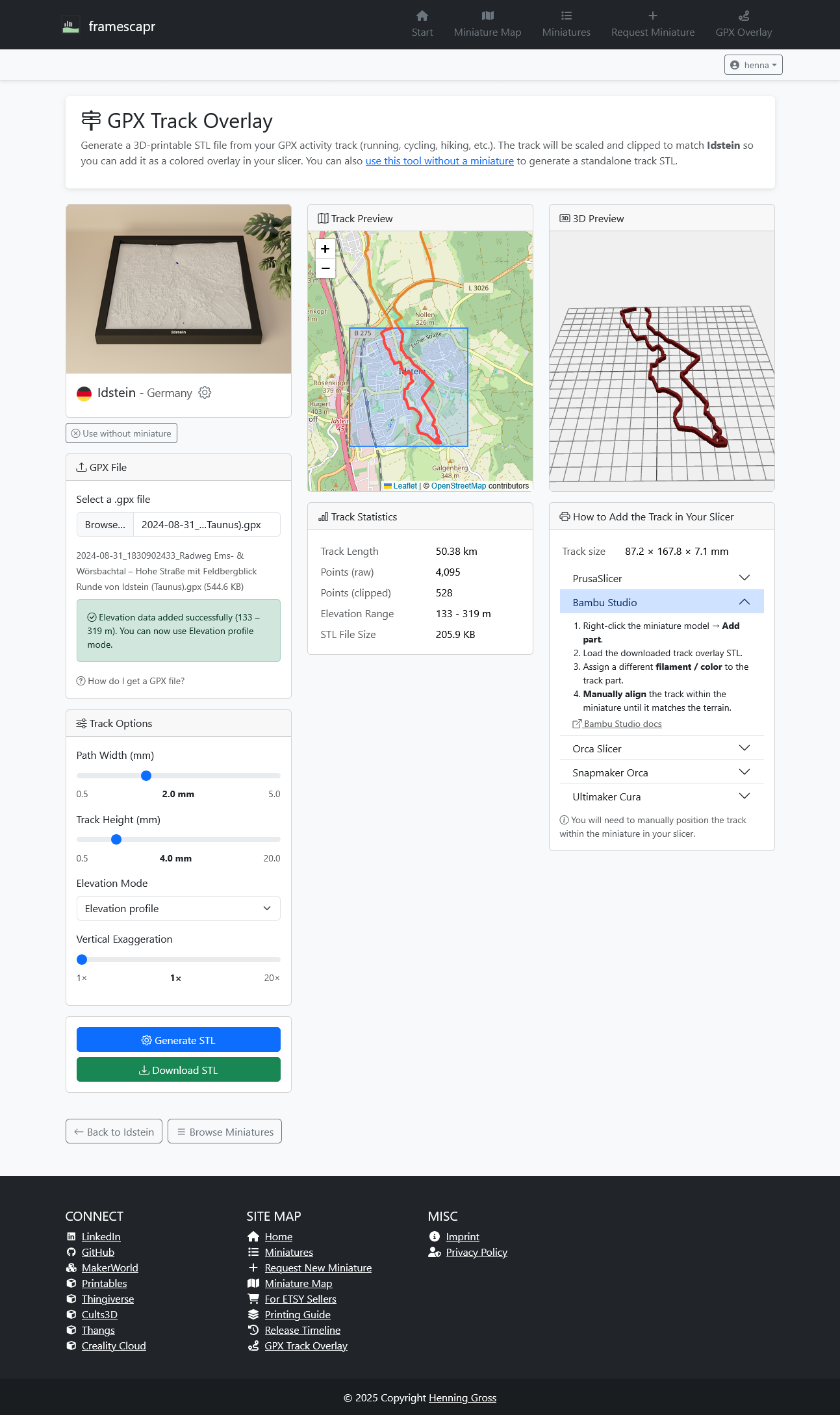
Task: Click the Track Length value '50.38 km'
Action: 456,551
